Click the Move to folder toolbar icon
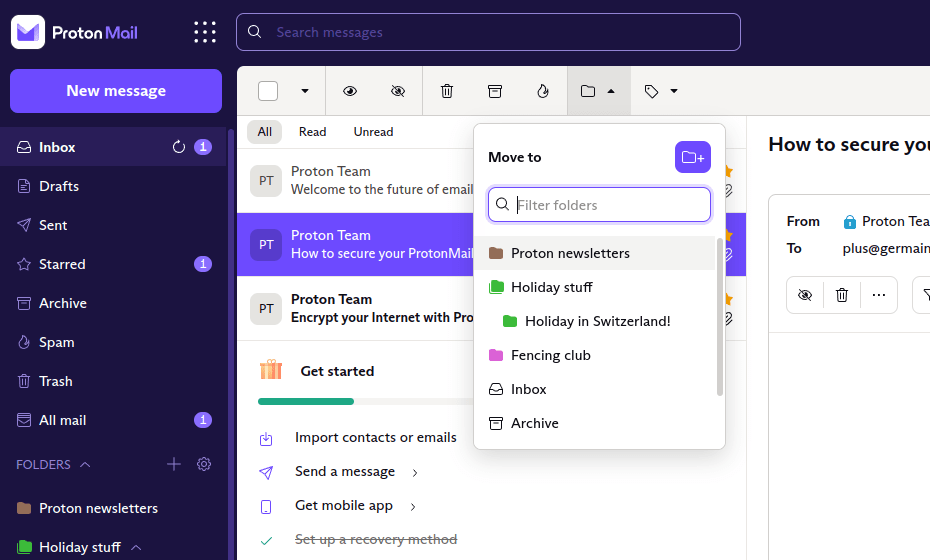 click(x=588, y=91)
